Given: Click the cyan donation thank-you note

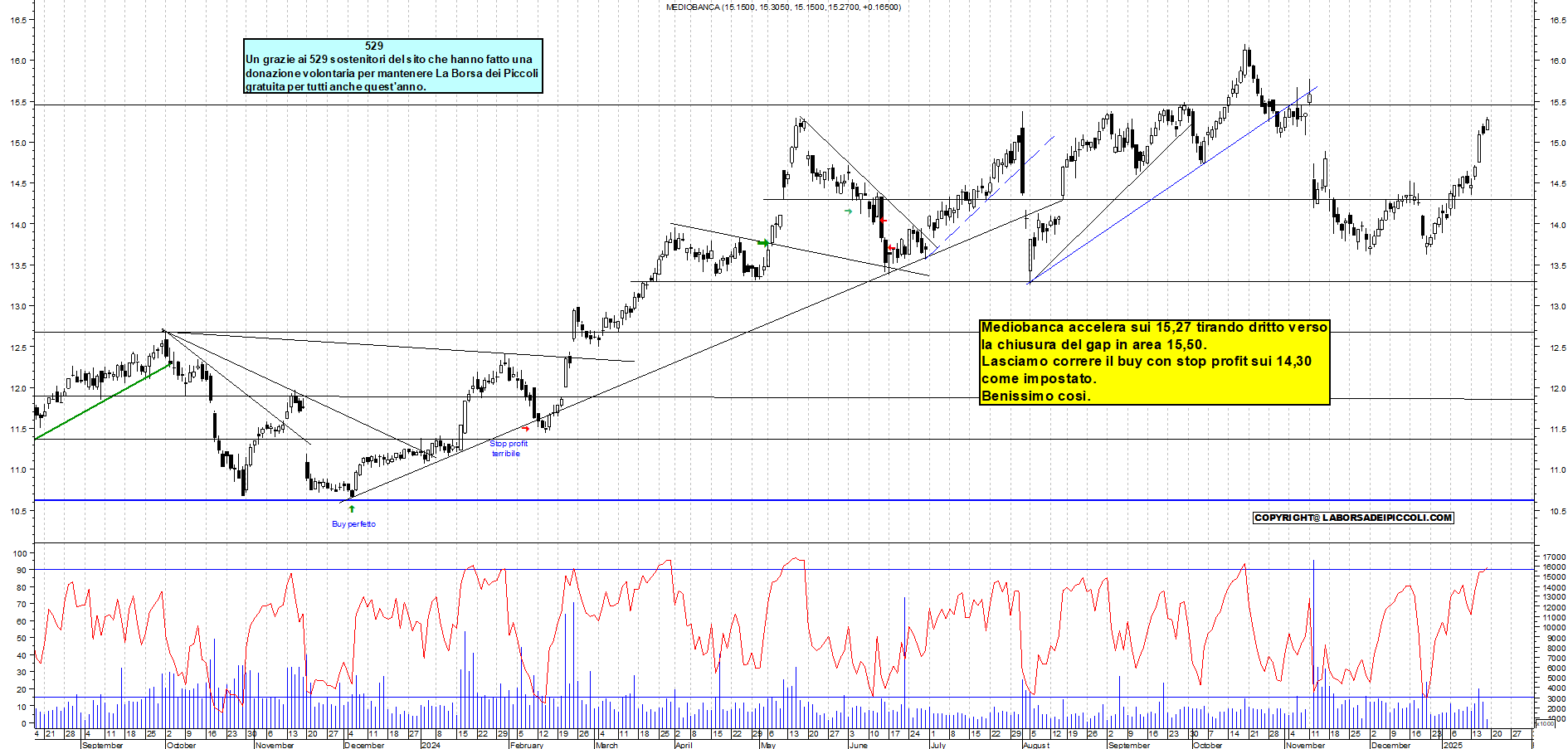Looking at the screenshot, I should 392,66.
